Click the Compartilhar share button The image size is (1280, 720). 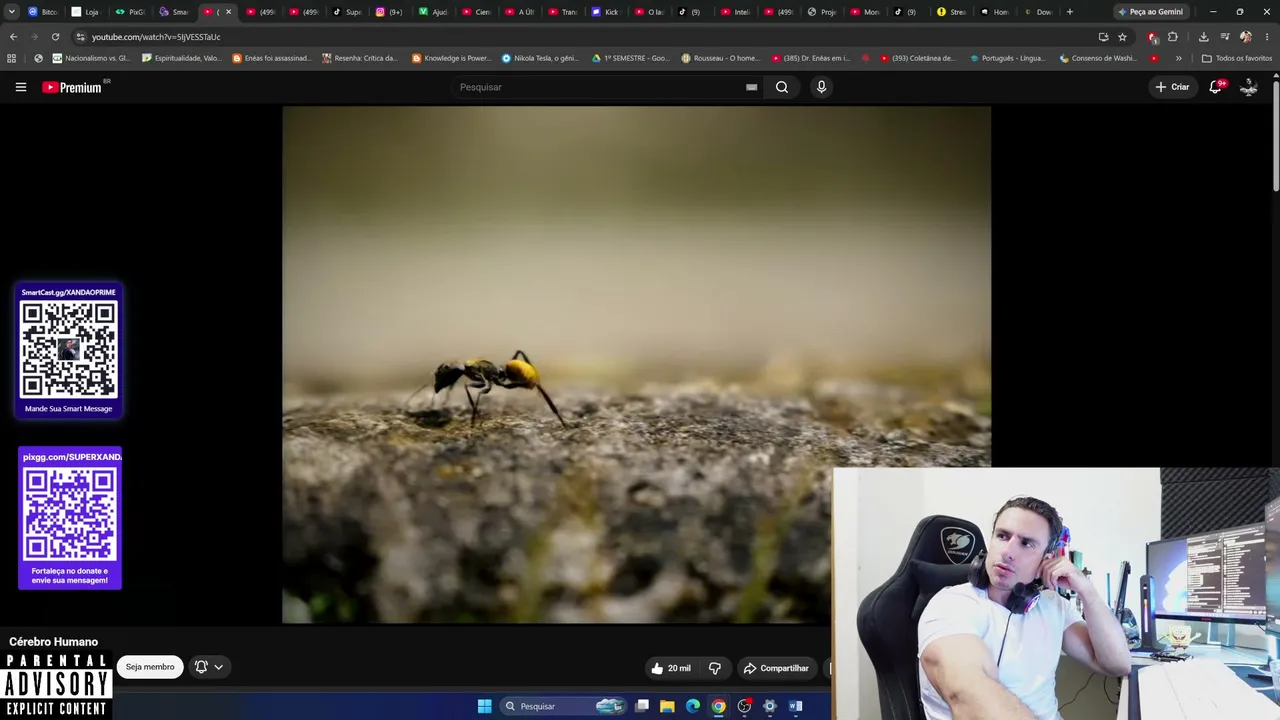776,668
